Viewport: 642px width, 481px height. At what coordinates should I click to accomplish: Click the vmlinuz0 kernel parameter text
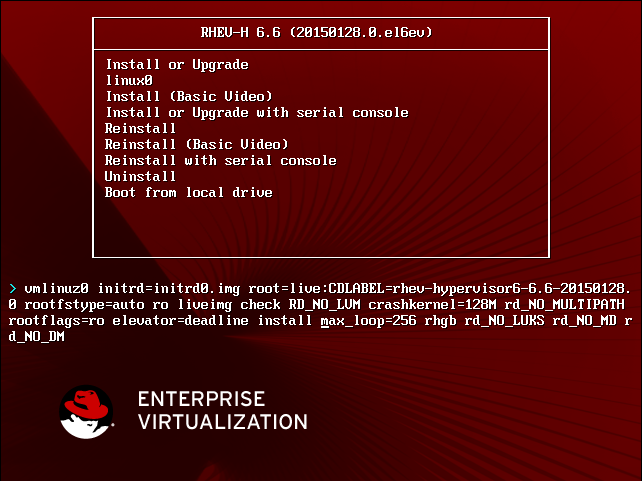point(57,289)
